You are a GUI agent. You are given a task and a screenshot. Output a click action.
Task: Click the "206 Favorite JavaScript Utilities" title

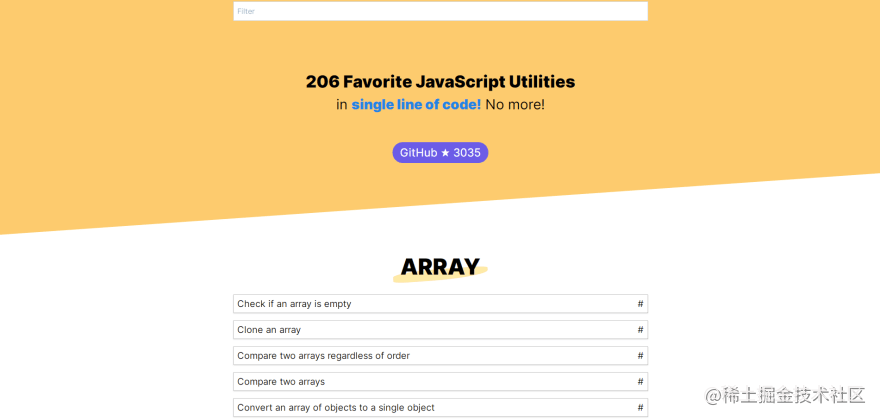tap(441, 82)
